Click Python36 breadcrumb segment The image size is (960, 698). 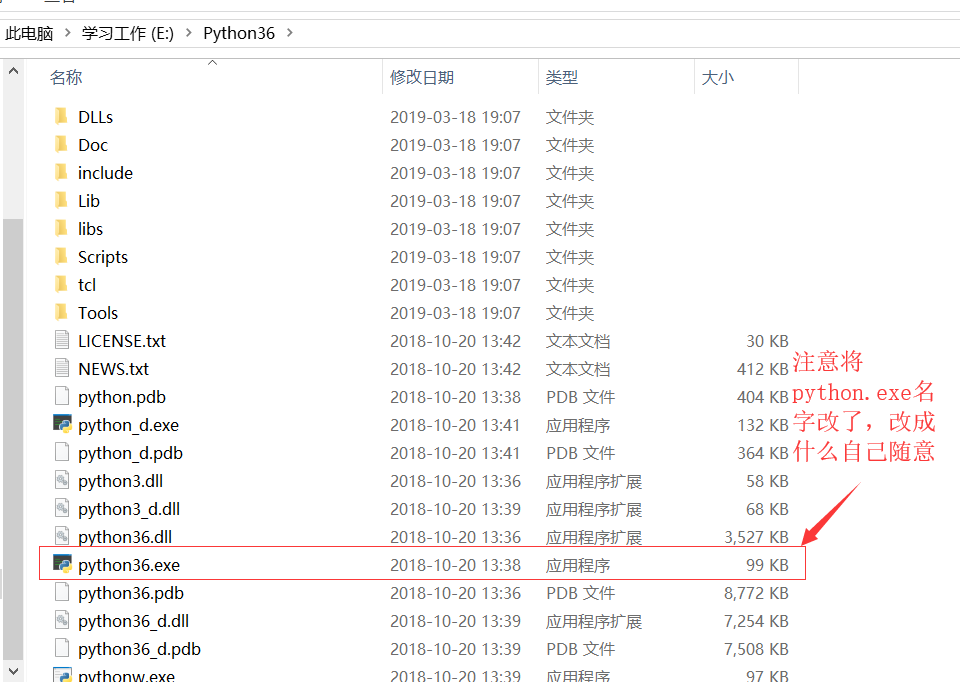[239, 33]
